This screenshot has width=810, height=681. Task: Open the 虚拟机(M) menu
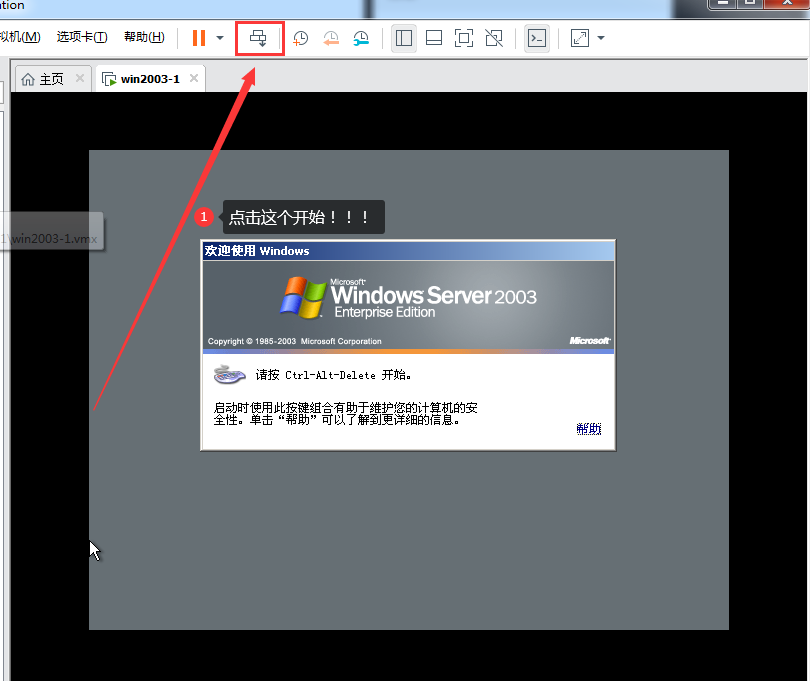[x=20, y=37]
